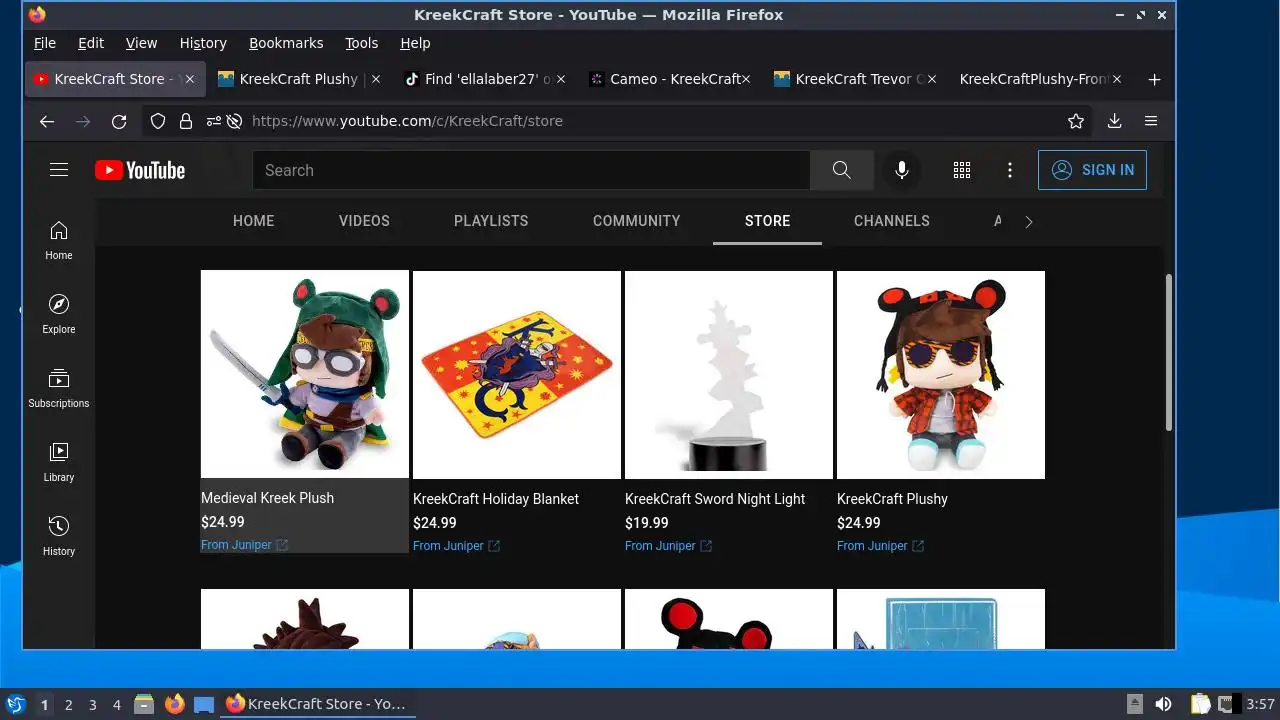Open a new browser tab
The width and height of the screenshot is (1280, 720).
click(x=1154, y=79)
